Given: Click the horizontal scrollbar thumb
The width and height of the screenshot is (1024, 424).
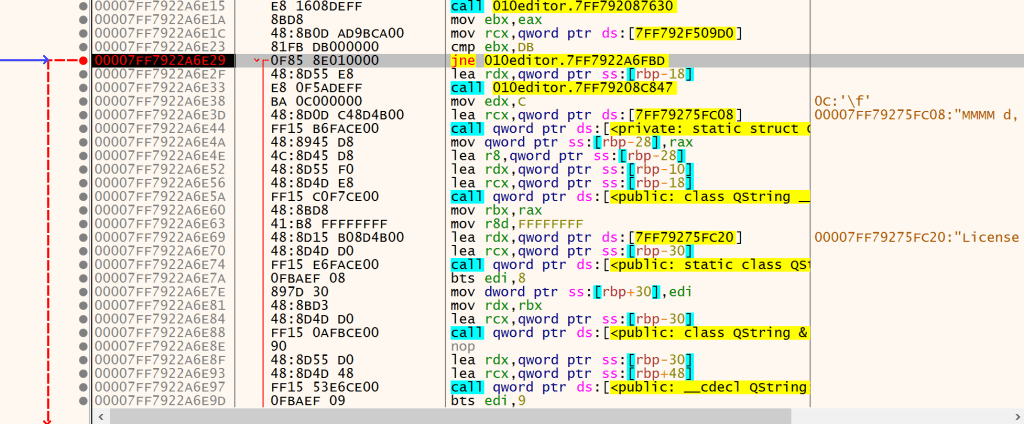Looking at the screenshot, I should click(449, 416).
